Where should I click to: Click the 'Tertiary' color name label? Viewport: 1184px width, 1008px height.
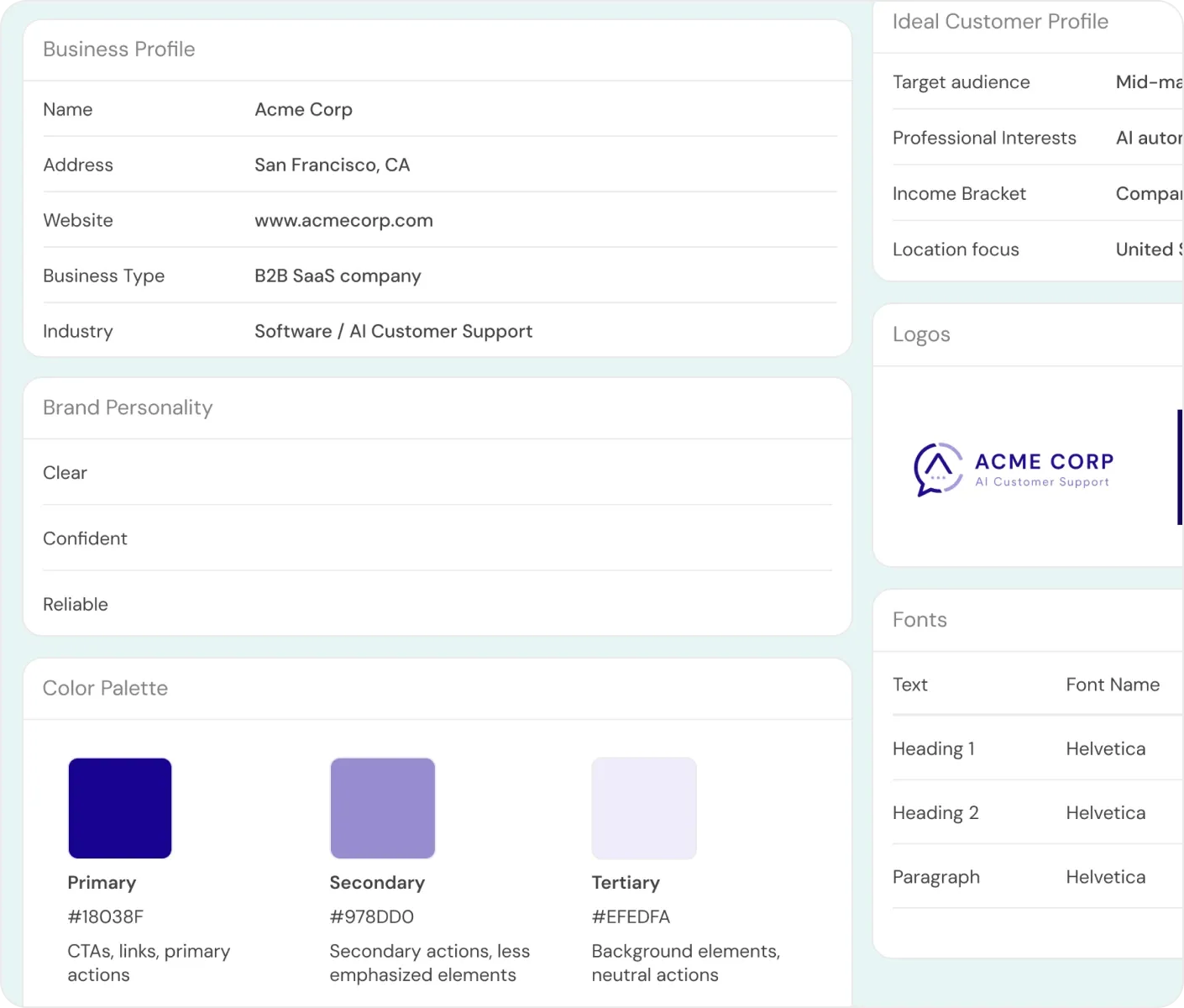coord(626,883)
